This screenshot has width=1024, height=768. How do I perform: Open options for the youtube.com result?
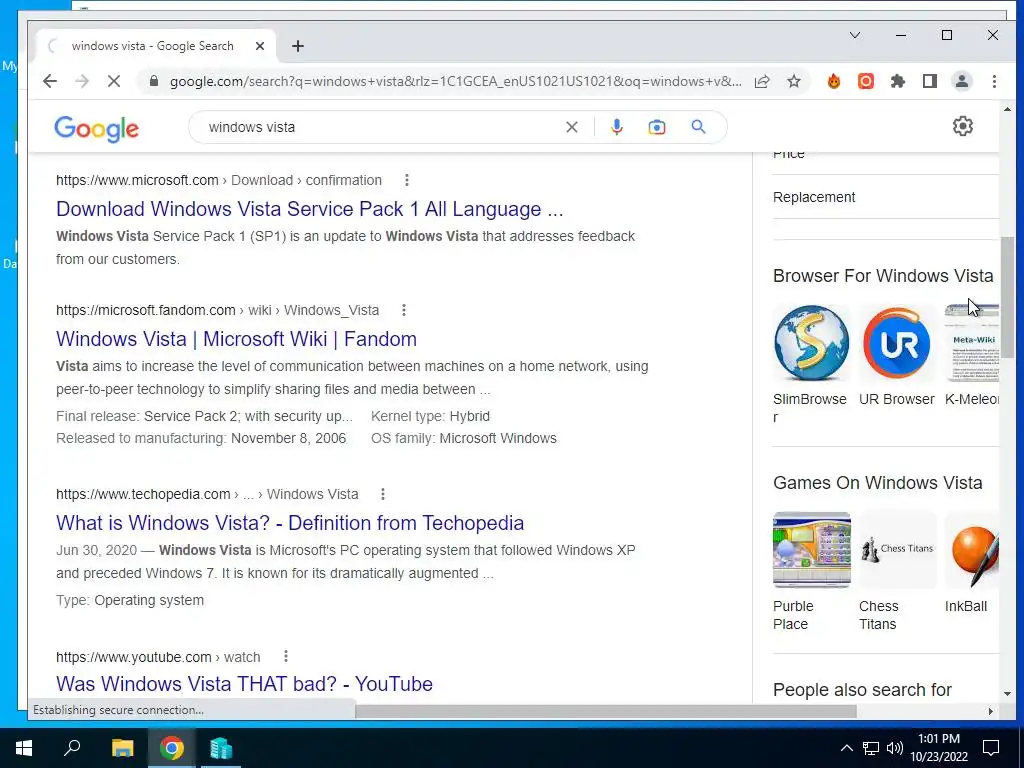(x=285, y=656)
